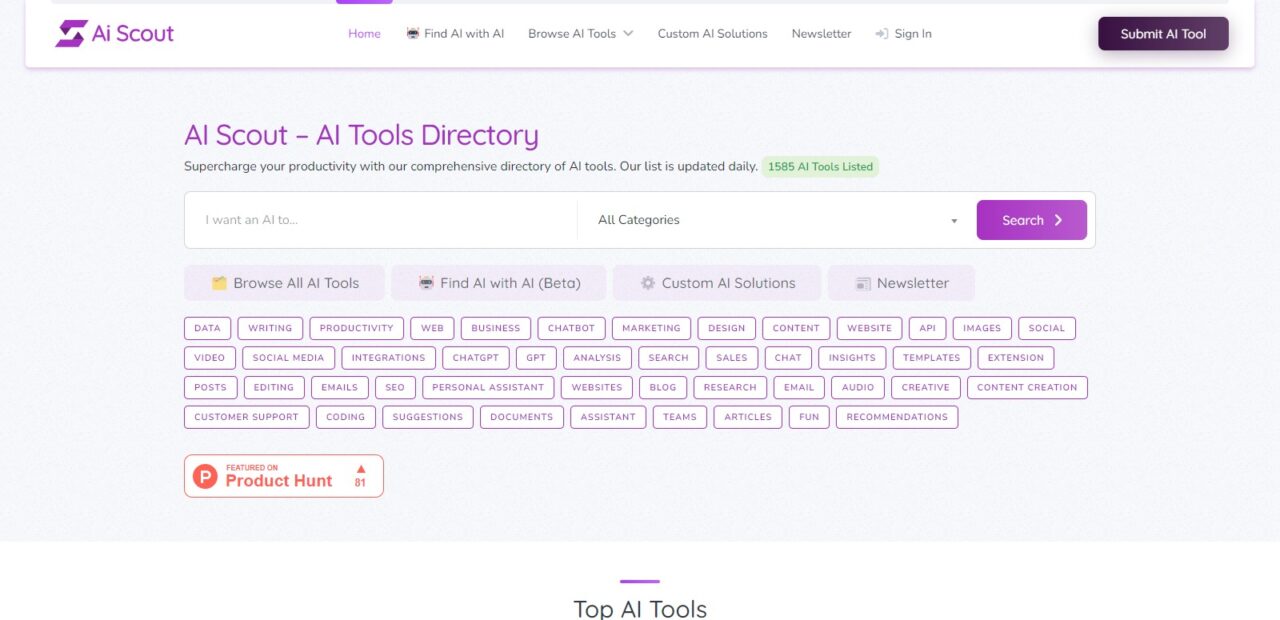
Task: Click the Product Hunt P logo badge
Action: coord(205,476)
